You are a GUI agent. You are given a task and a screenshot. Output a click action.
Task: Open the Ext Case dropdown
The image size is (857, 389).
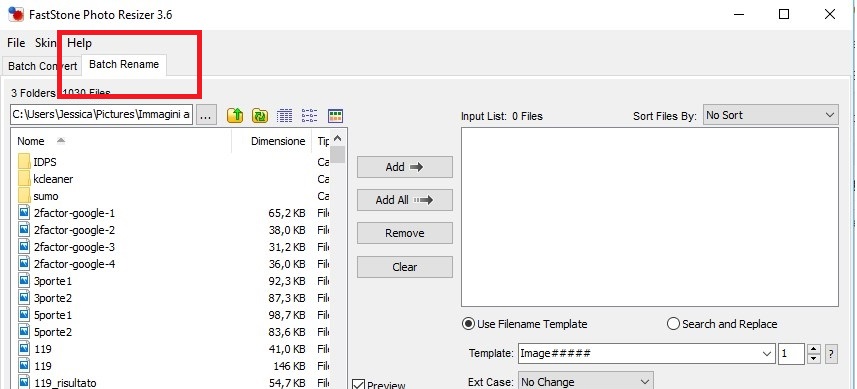(585, 381)
